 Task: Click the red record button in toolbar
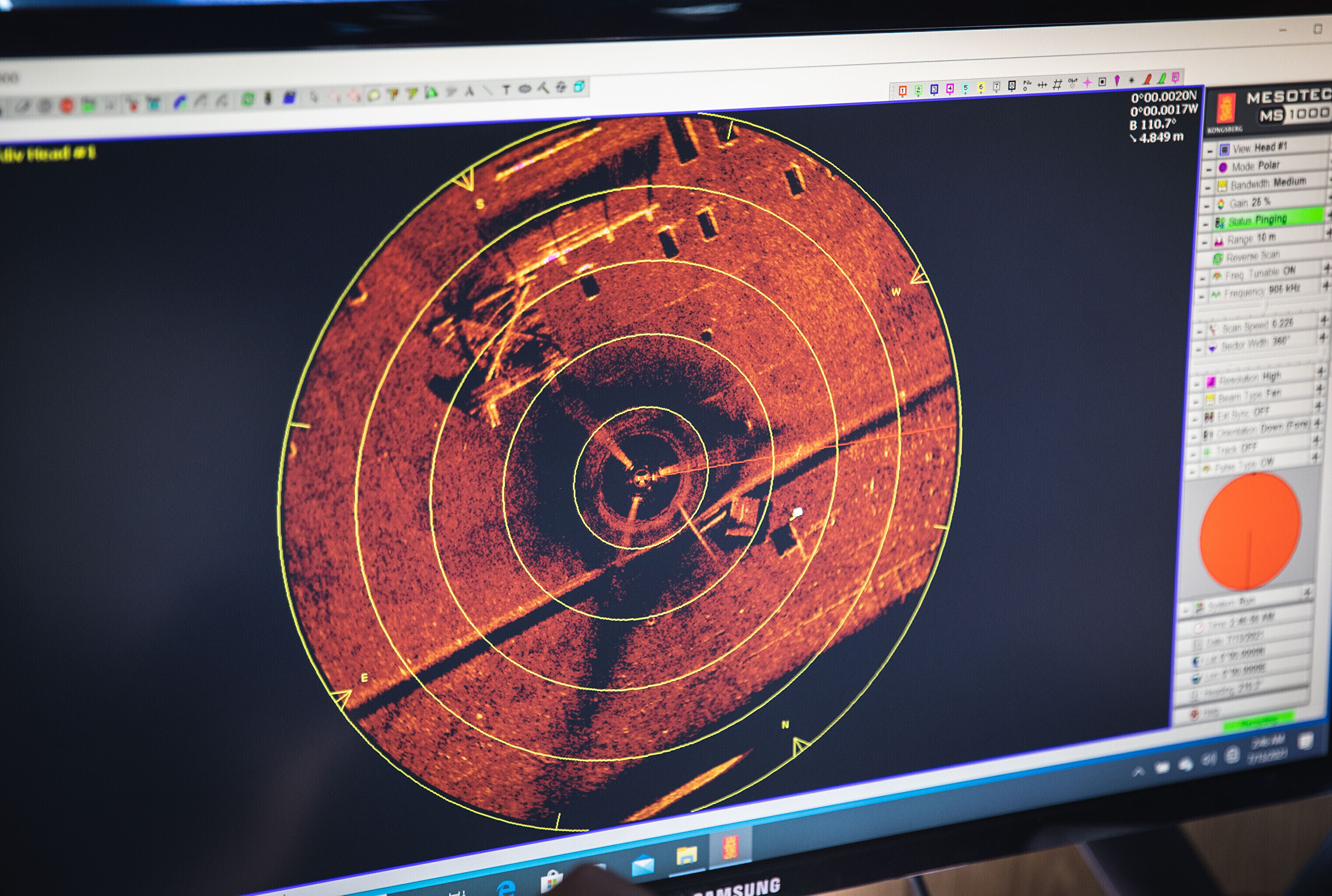tap(67, 106)
